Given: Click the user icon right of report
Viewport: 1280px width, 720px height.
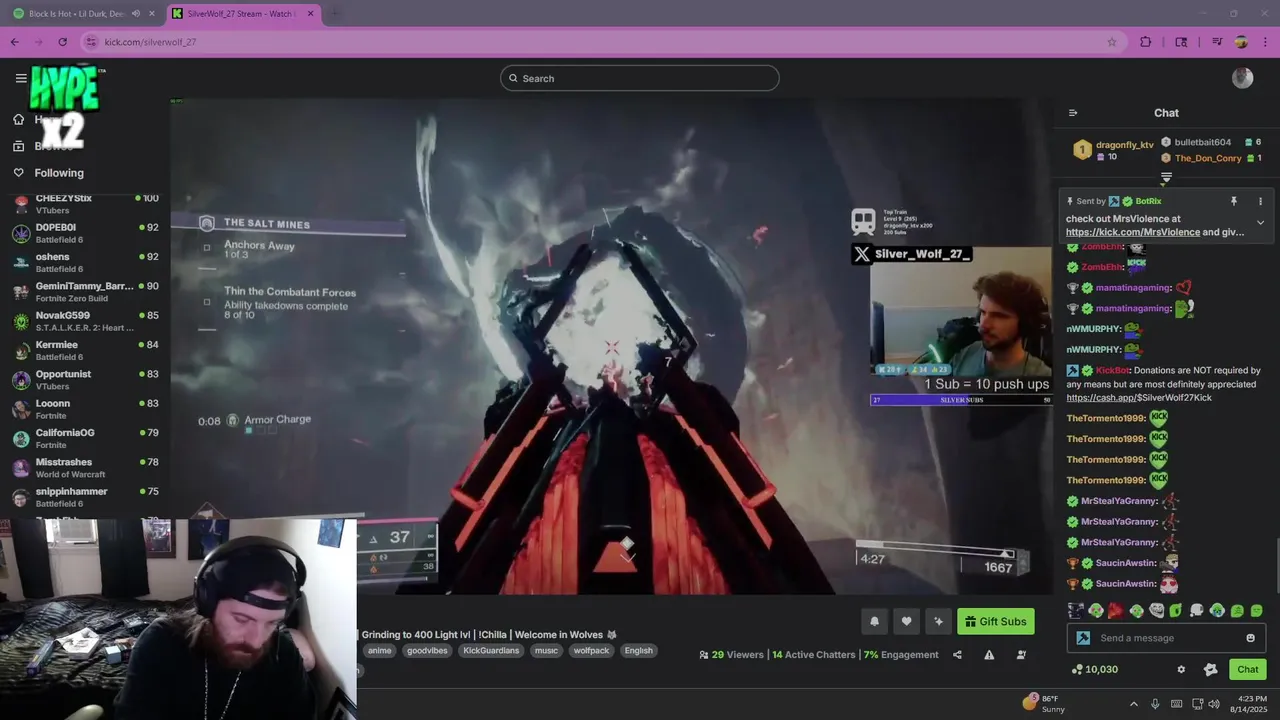Looking at the screenshot, I should coord(1021,655).
